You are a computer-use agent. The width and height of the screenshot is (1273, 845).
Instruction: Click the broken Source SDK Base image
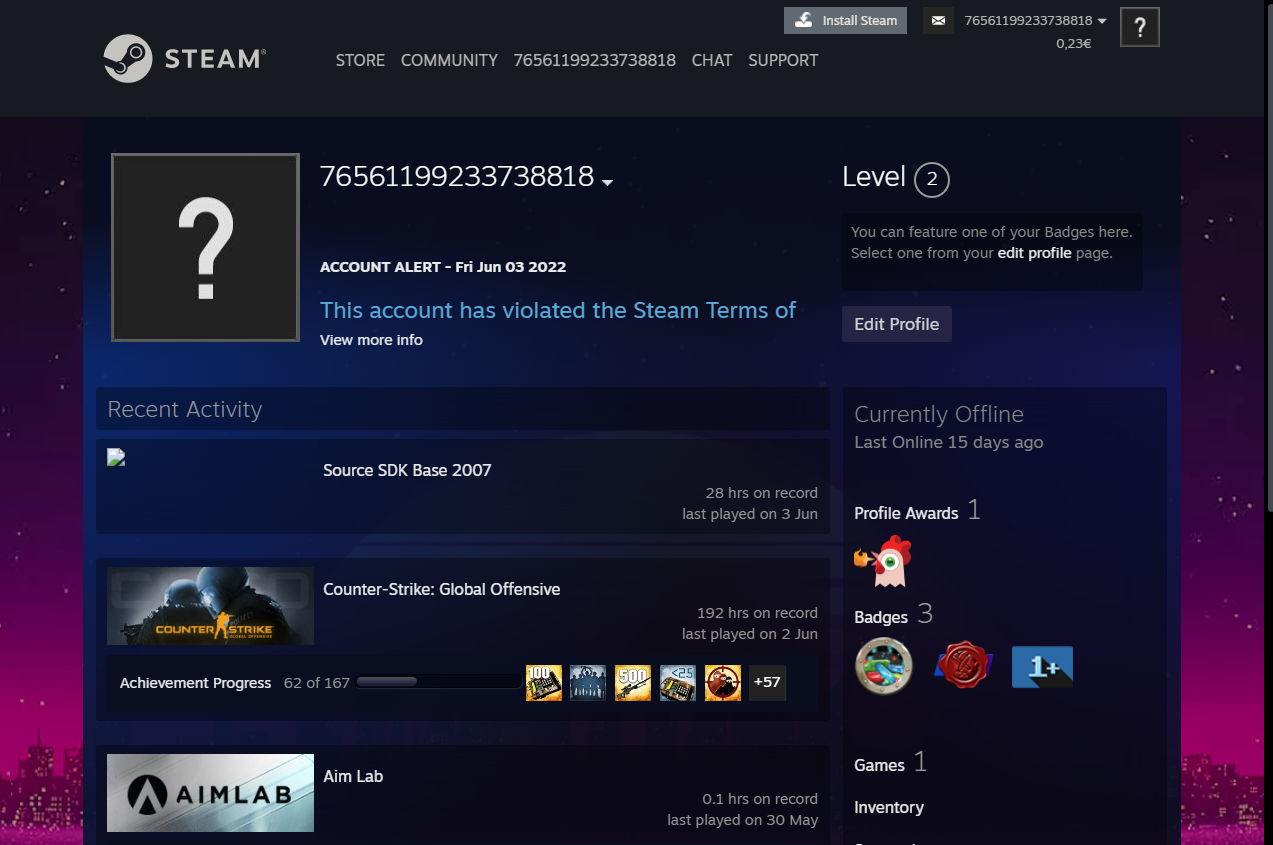(116, 458)
